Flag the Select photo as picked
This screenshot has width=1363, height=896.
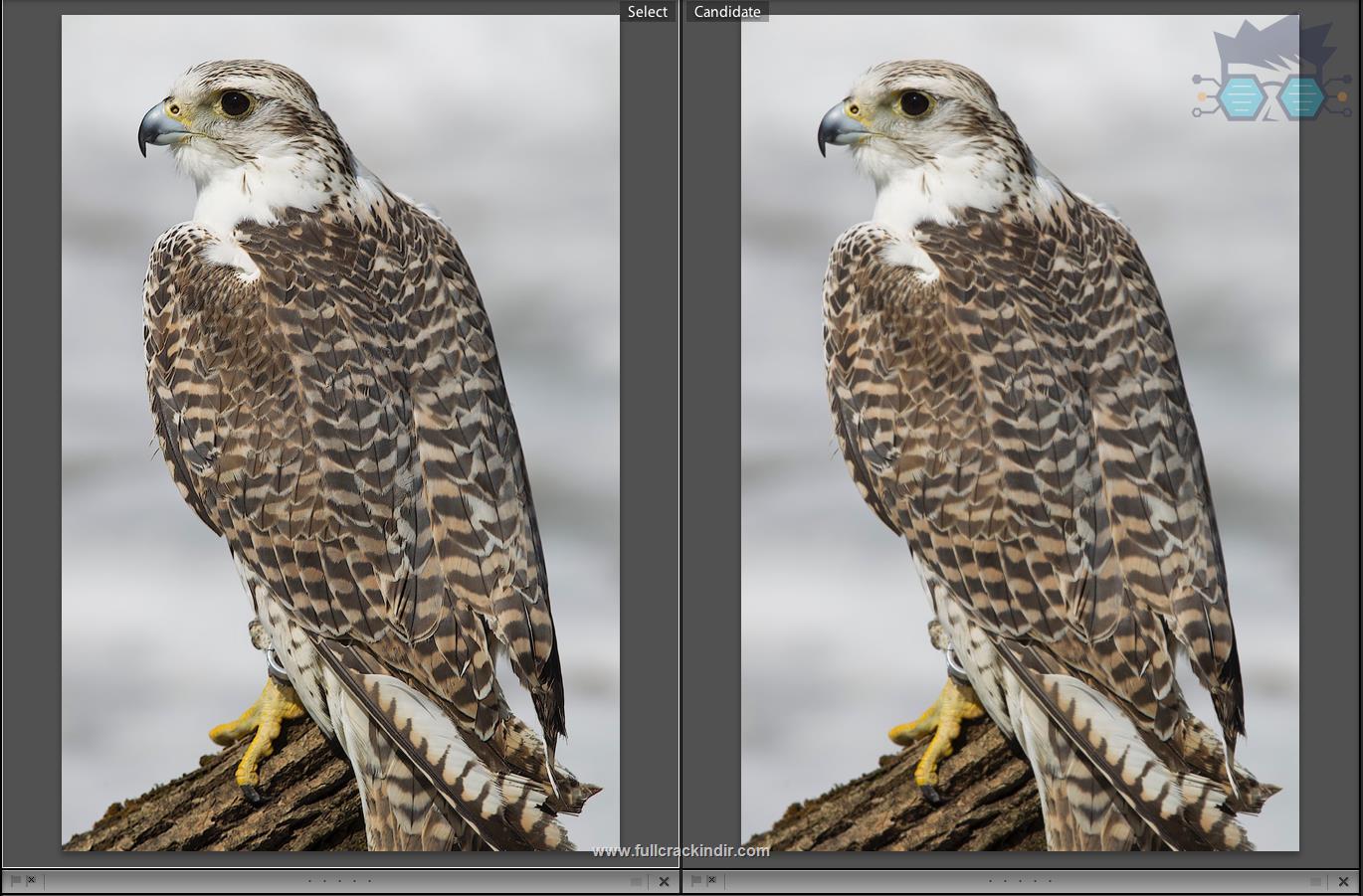[16, 880]
